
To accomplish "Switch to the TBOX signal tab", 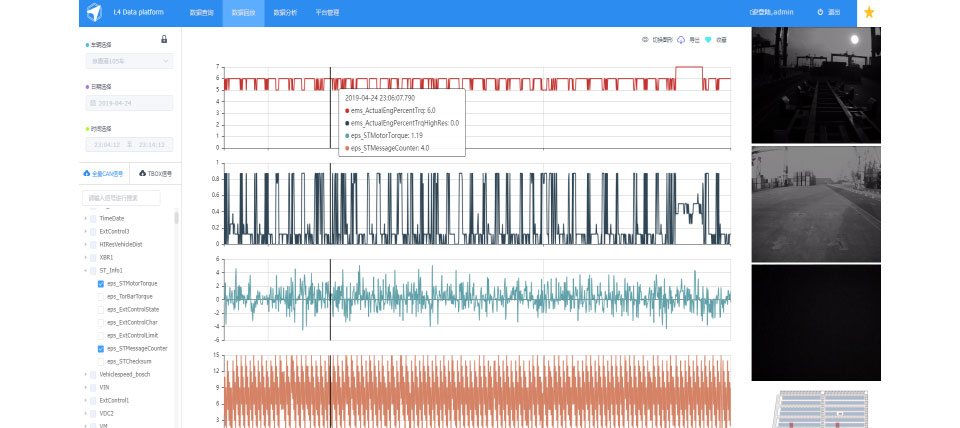I will 156,173.
